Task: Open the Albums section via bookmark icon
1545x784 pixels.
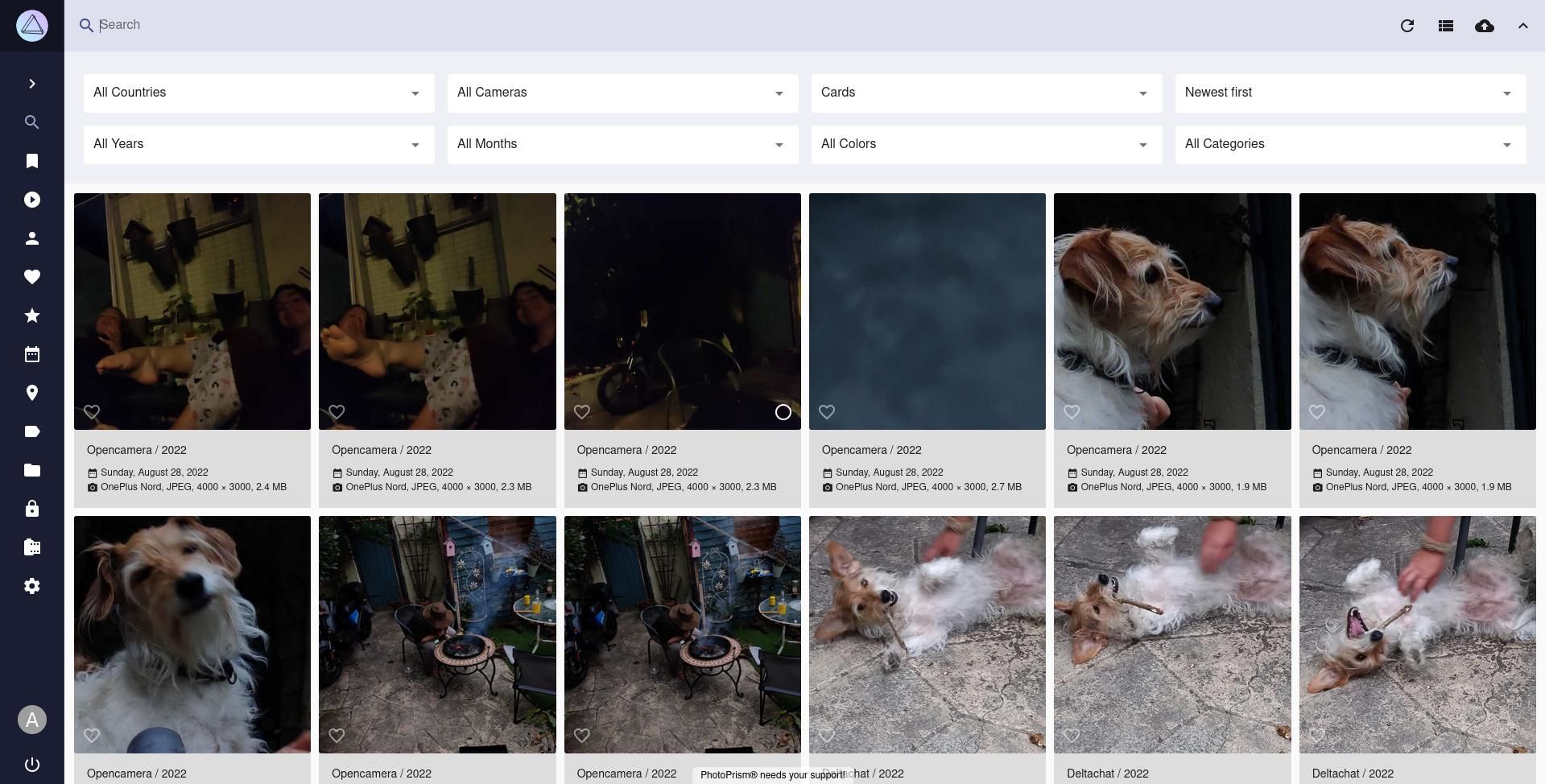Action: [x=32, y=161]
